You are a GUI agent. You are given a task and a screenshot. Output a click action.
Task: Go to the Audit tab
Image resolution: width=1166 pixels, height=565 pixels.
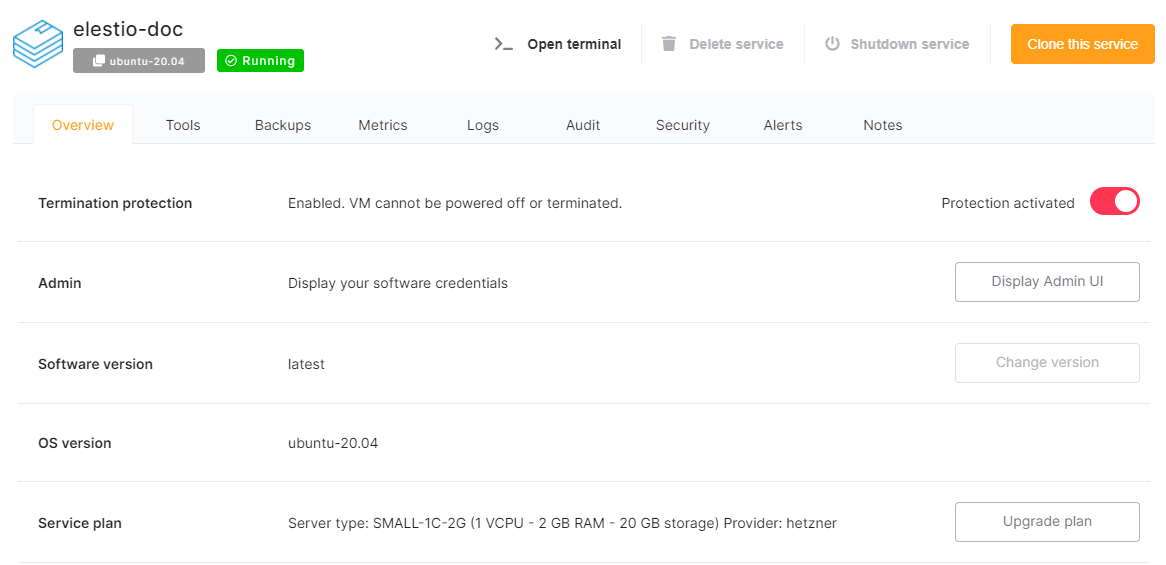click(x=583, y=125)
